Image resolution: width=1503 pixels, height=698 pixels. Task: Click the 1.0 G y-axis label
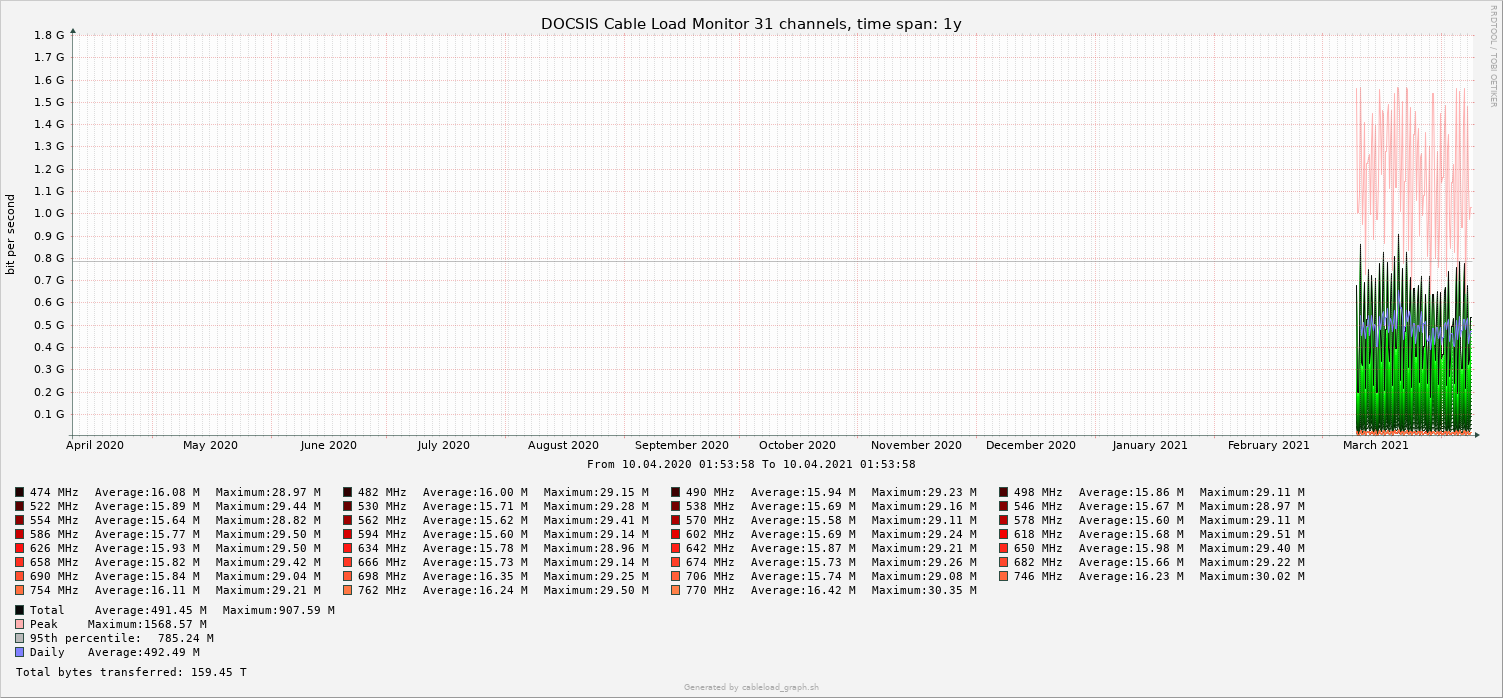click(x=49, y=214)
